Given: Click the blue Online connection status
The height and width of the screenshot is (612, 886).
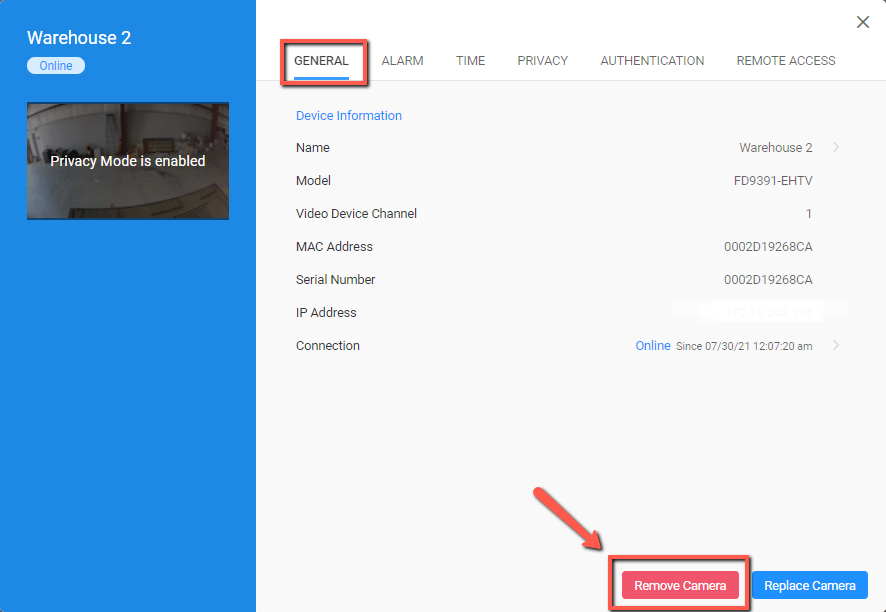Looking at the screenshot, I should point(653,345).
